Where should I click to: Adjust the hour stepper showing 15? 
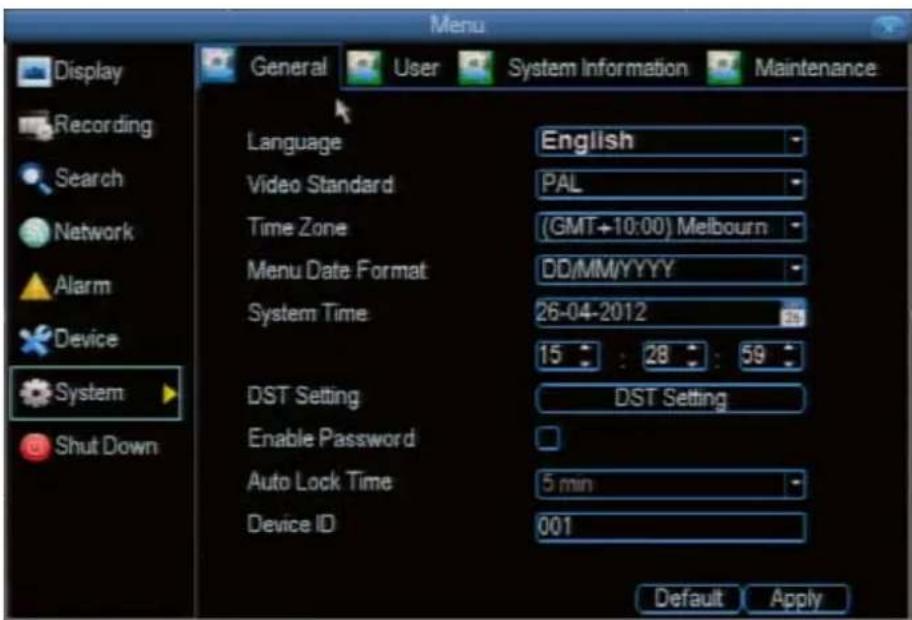(x=568, y=356)
